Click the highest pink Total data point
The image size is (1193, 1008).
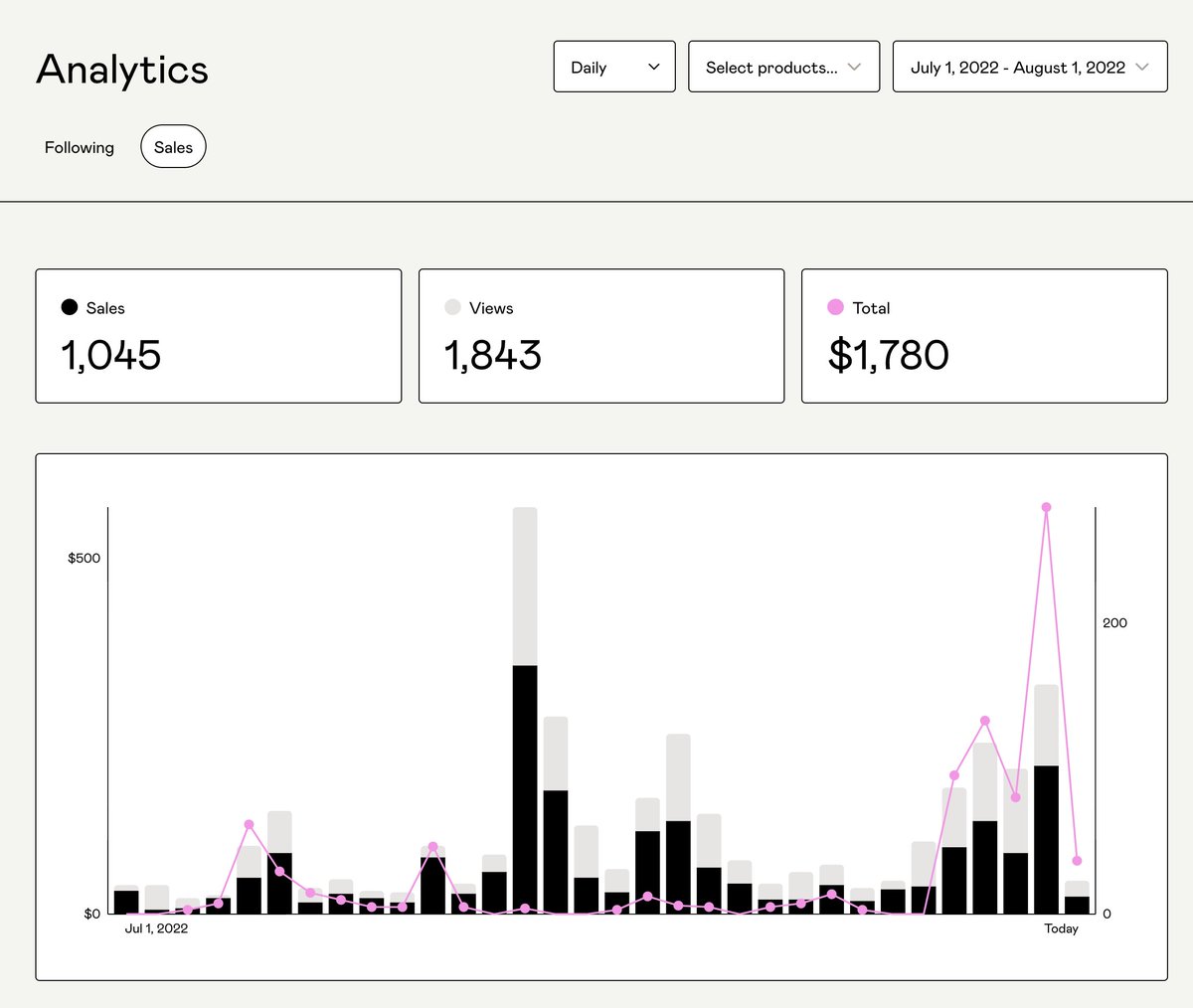[x=1046, y=507]
